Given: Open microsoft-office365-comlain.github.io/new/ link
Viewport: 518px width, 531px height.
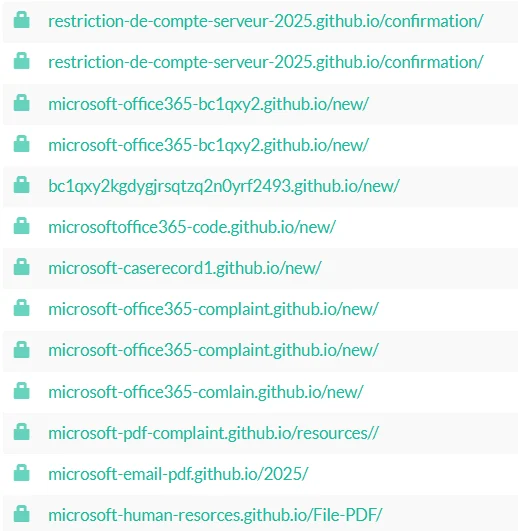Looking at the screenshot, I should (206, 392).
